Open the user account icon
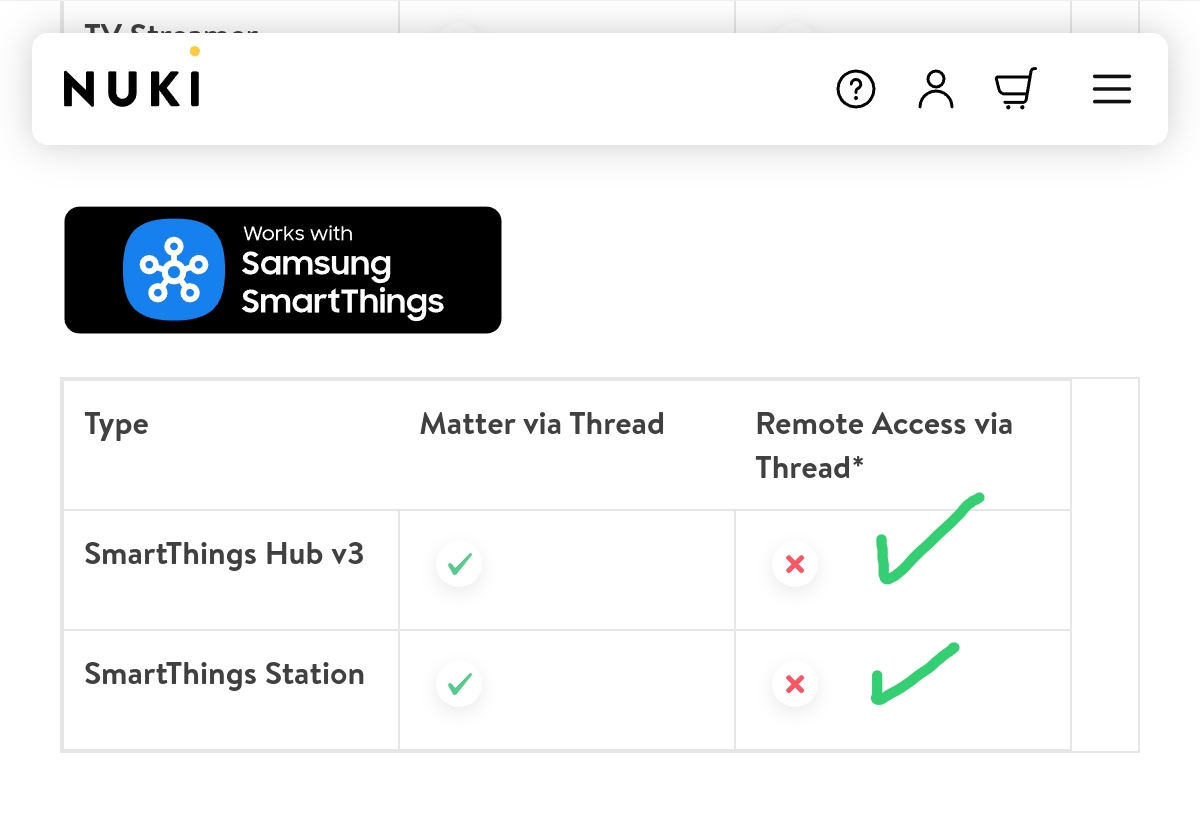The width and height of the screenshot is (1200, 822). pyautogui.click(x=936, y=90)
